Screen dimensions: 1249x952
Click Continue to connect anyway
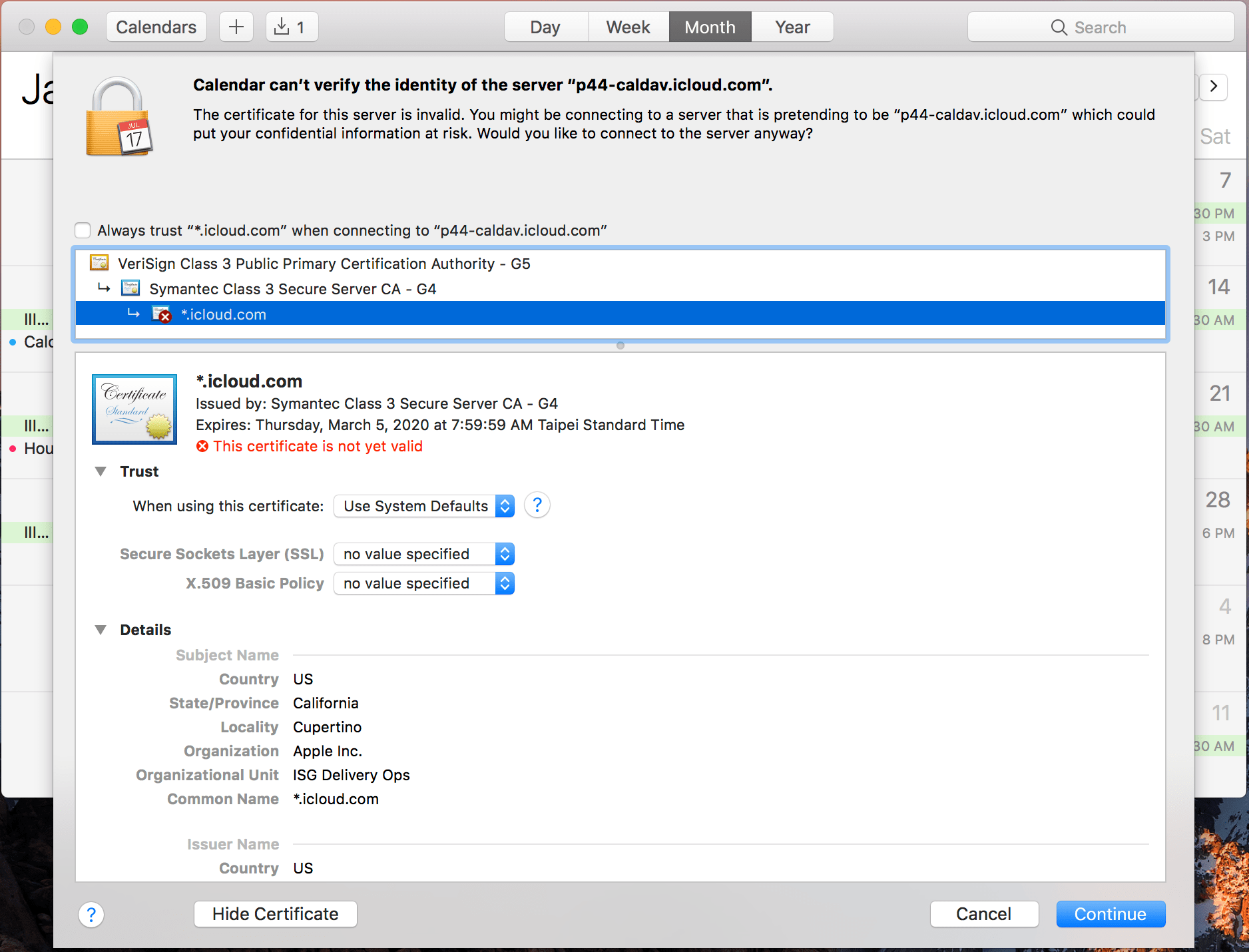(x=1110, y=914)
